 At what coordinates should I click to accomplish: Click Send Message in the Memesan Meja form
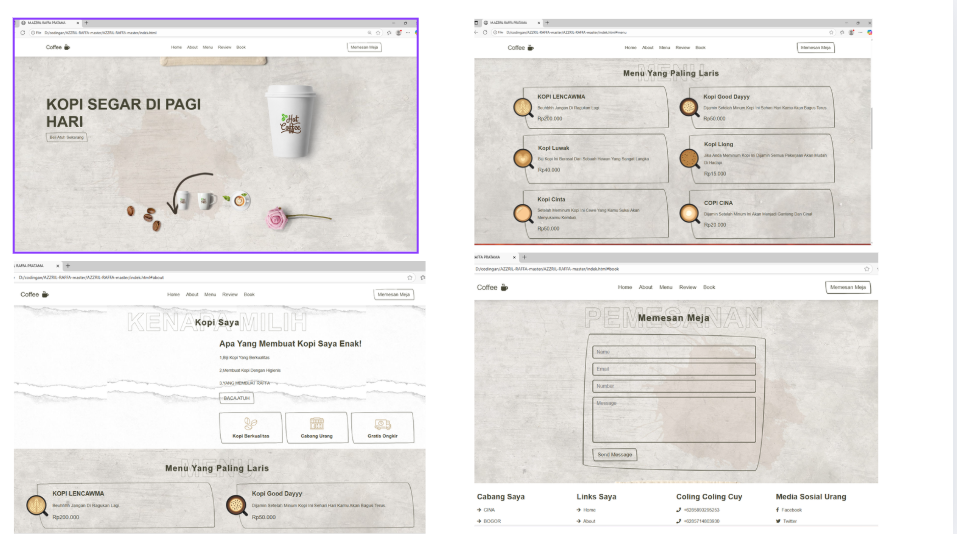615,454
